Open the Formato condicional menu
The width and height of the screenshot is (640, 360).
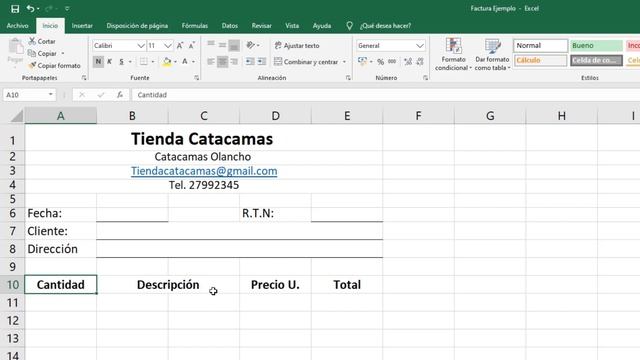point(453,54)
